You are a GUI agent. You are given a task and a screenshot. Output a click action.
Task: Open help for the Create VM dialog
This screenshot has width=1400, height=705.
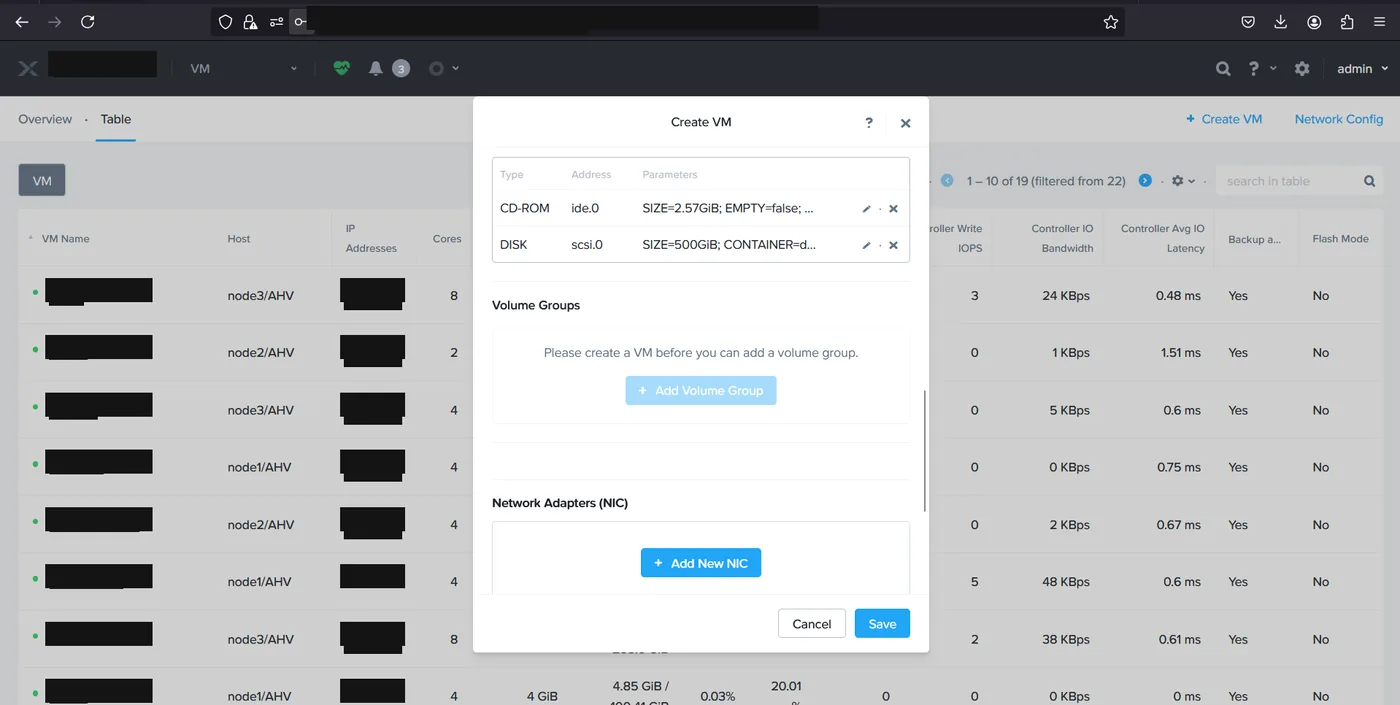(x=869, y=122)
